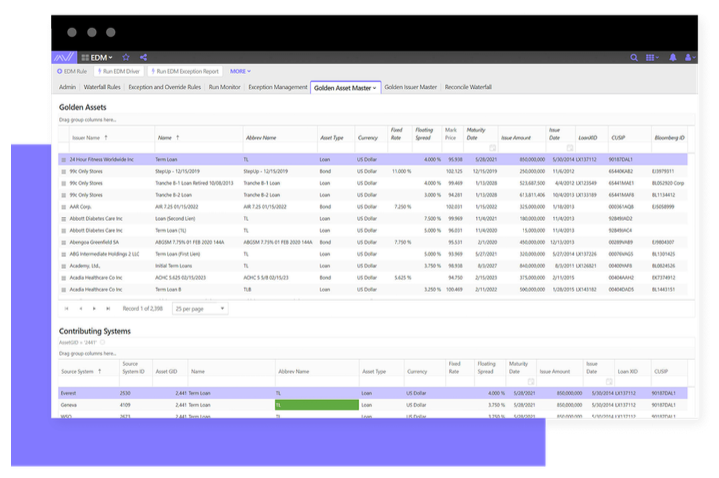
Task: Tick the checkbox for AAR Corp. row
Action: [64, 207]
